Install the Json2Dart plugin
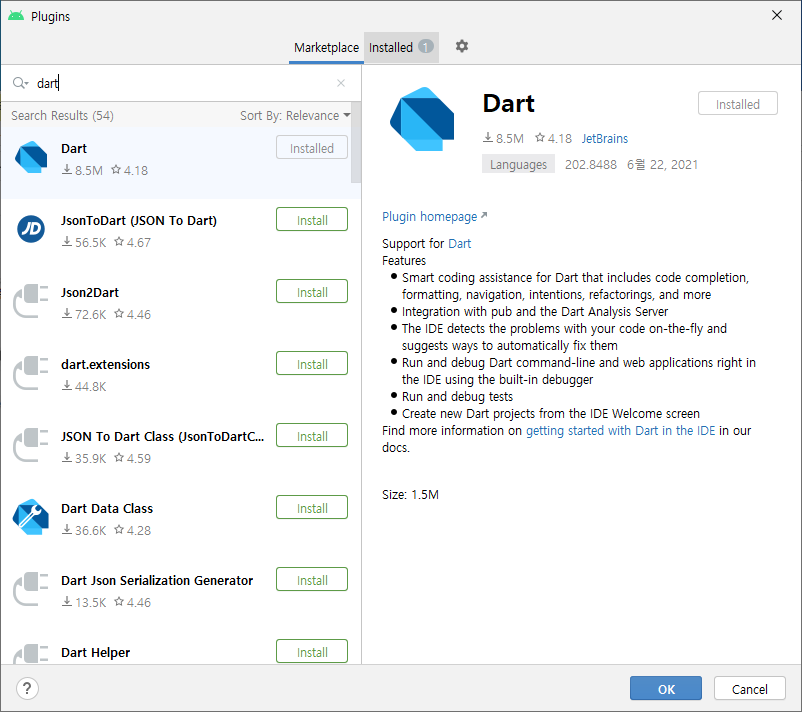 point(312,292)
